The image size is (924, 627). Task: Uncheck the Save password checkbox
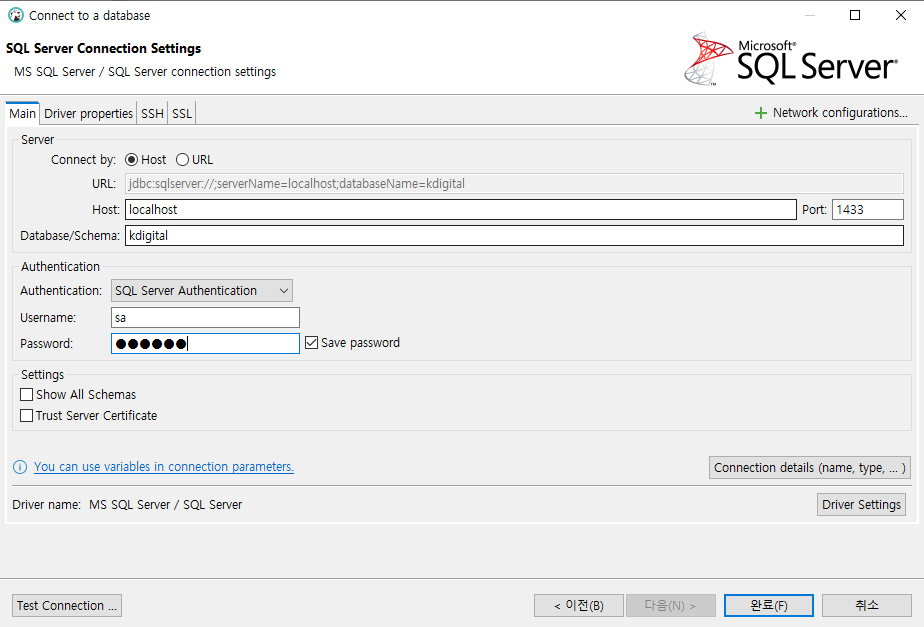click(311, 342)
